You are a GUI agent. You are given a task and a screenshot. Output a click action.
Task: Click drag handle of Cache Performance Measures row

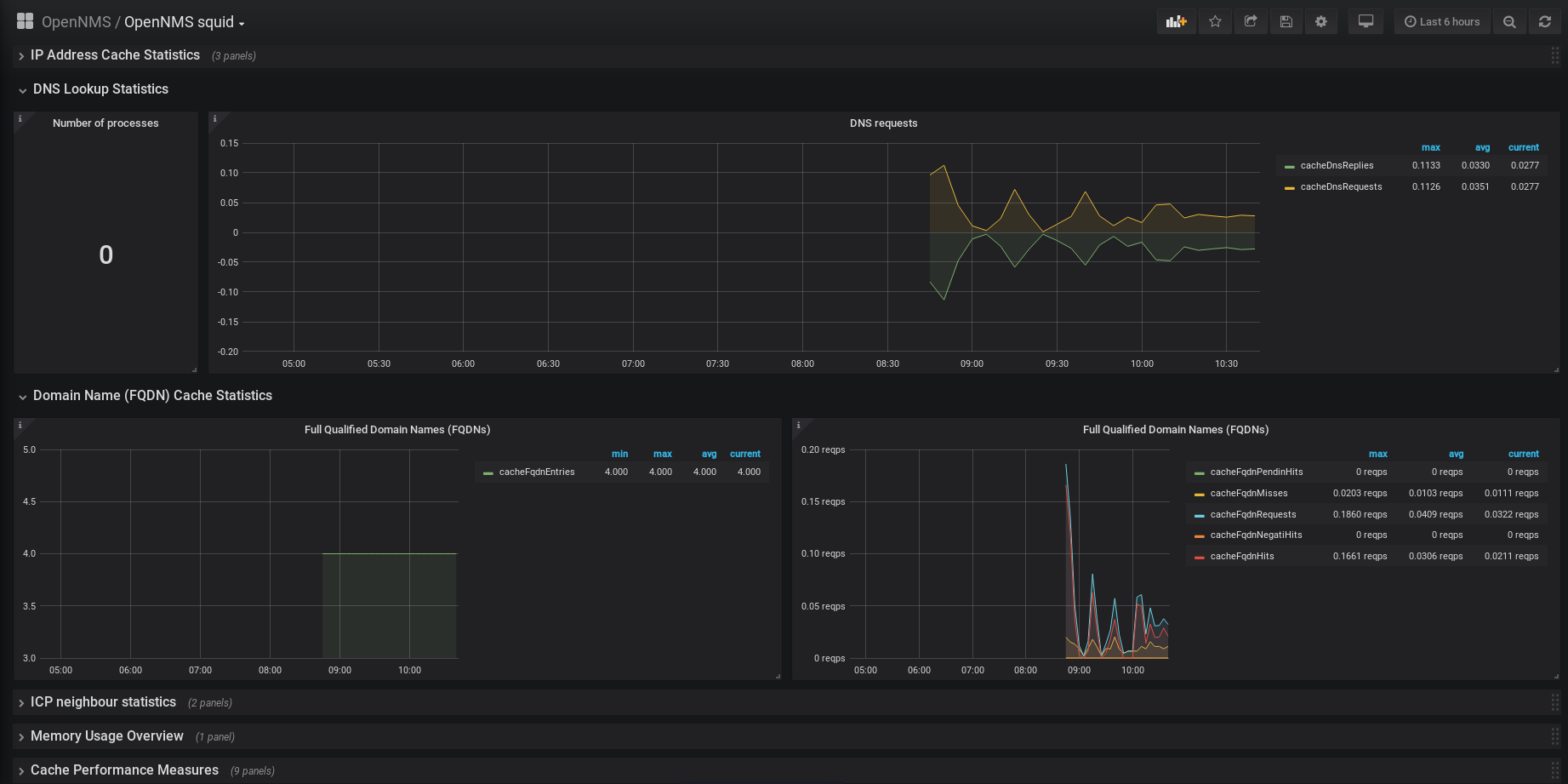(x=1555, y=770)
